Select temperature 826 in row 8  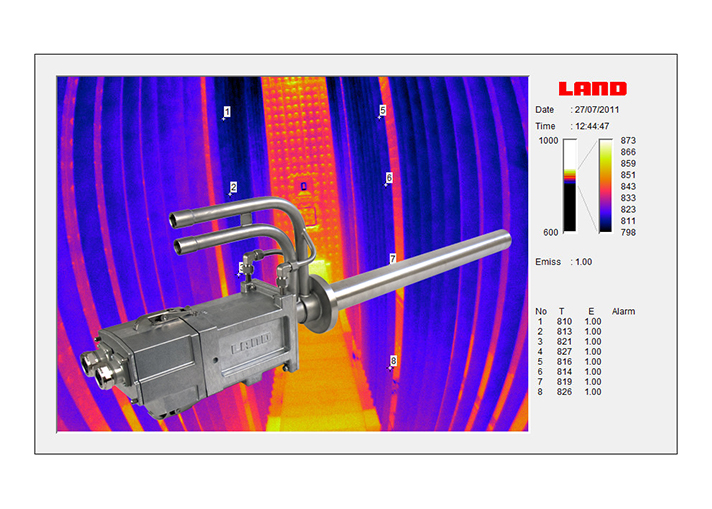tap(564, 392)
